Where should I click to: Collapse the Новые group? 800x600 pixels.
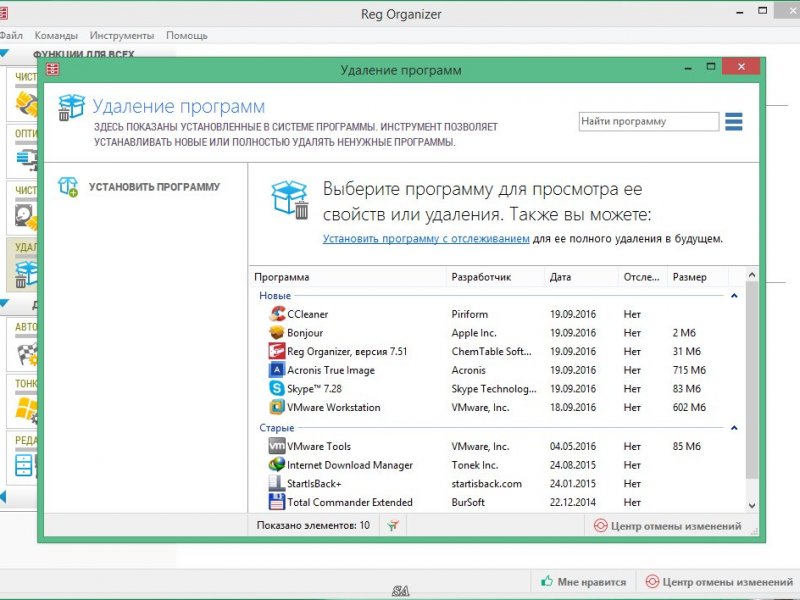click(x=734, y=296)
